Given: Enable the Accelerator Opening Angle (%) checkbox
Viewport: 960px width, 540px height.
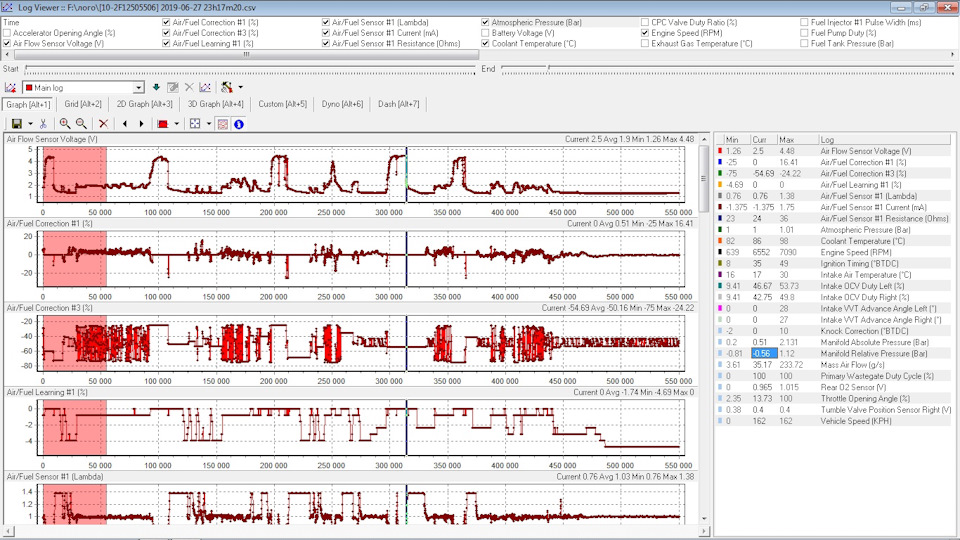Looking at the screenshot, I should (7, 33).
